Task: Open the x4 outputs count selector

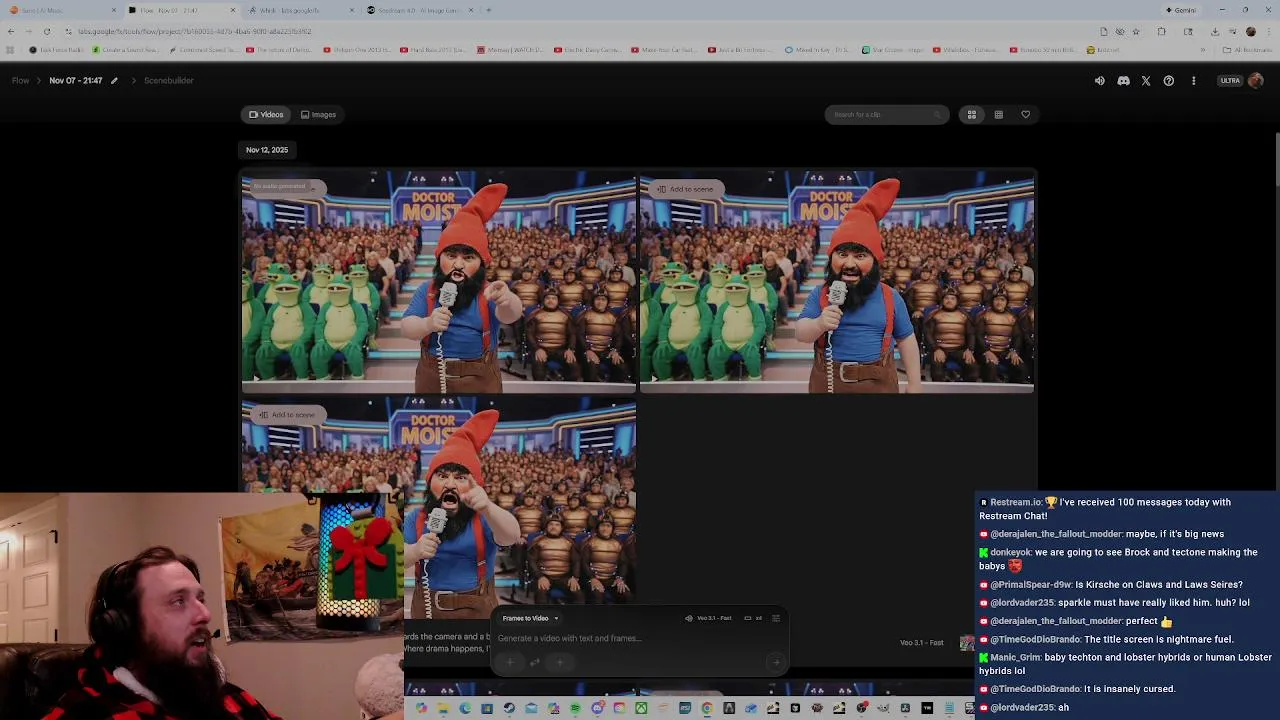Action: pyautogui.click(x=753, y=619)
